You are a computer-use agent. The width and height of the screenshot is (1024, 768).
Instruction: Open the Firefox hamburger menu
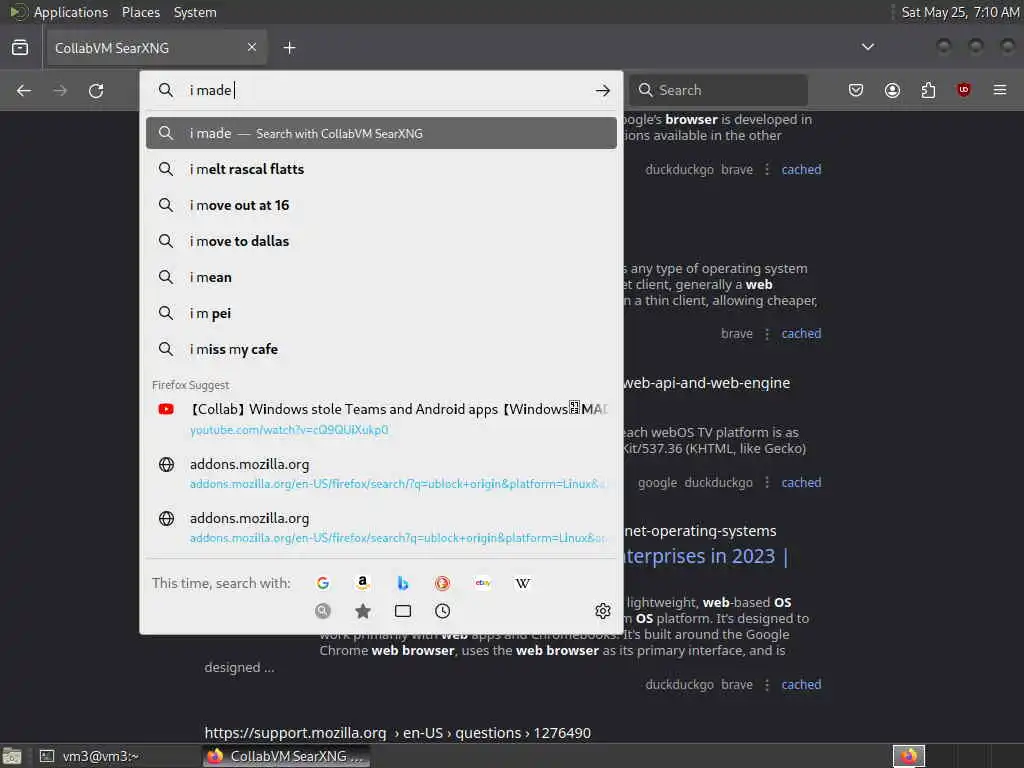1000,90
